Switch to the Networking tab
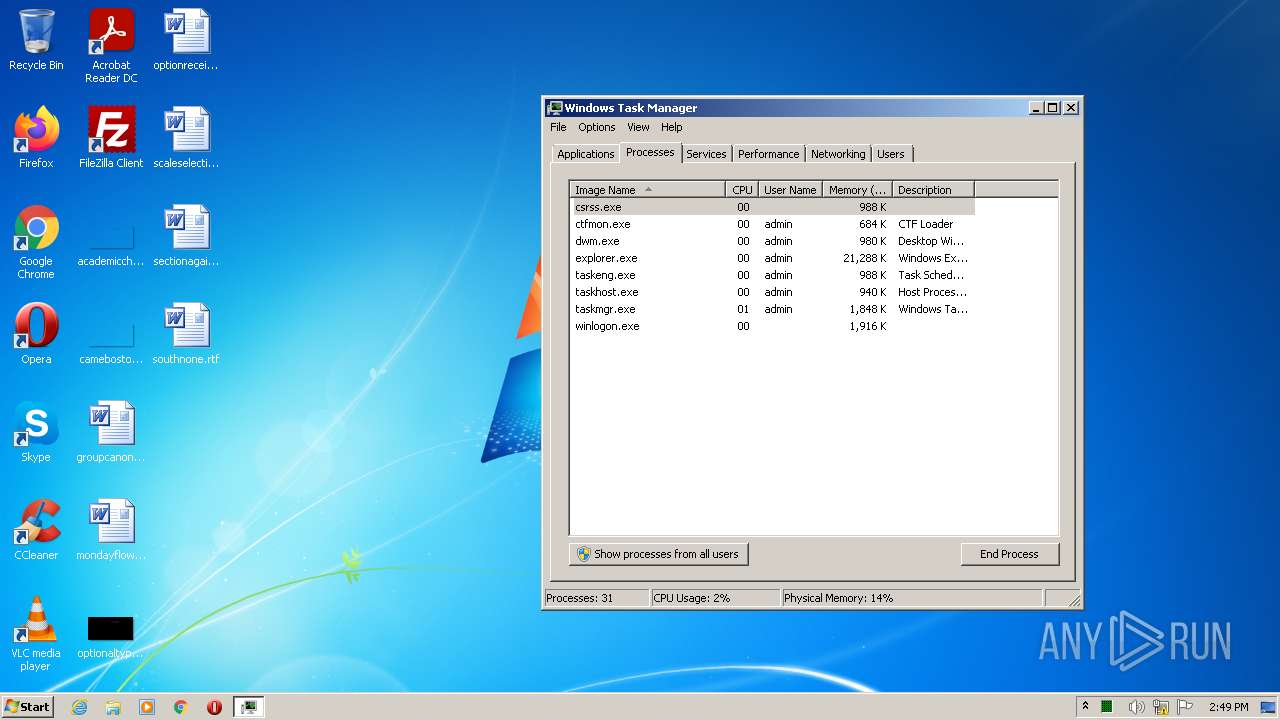The height and width of the screenshot is (720, 1280). (838, 154)
